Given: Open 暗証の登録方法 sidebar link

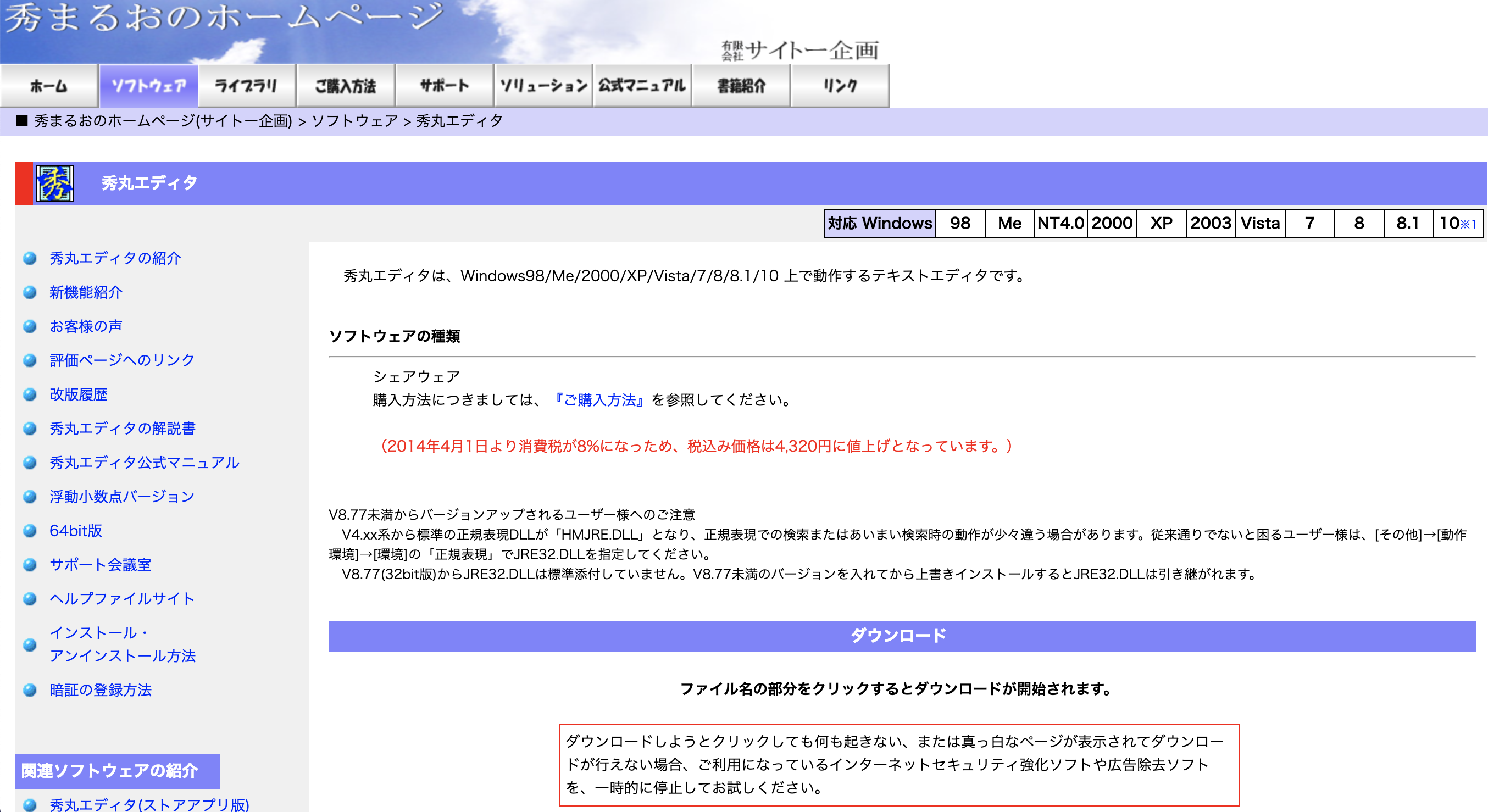Looking at the screenshot, I should [x=101, y=690].
